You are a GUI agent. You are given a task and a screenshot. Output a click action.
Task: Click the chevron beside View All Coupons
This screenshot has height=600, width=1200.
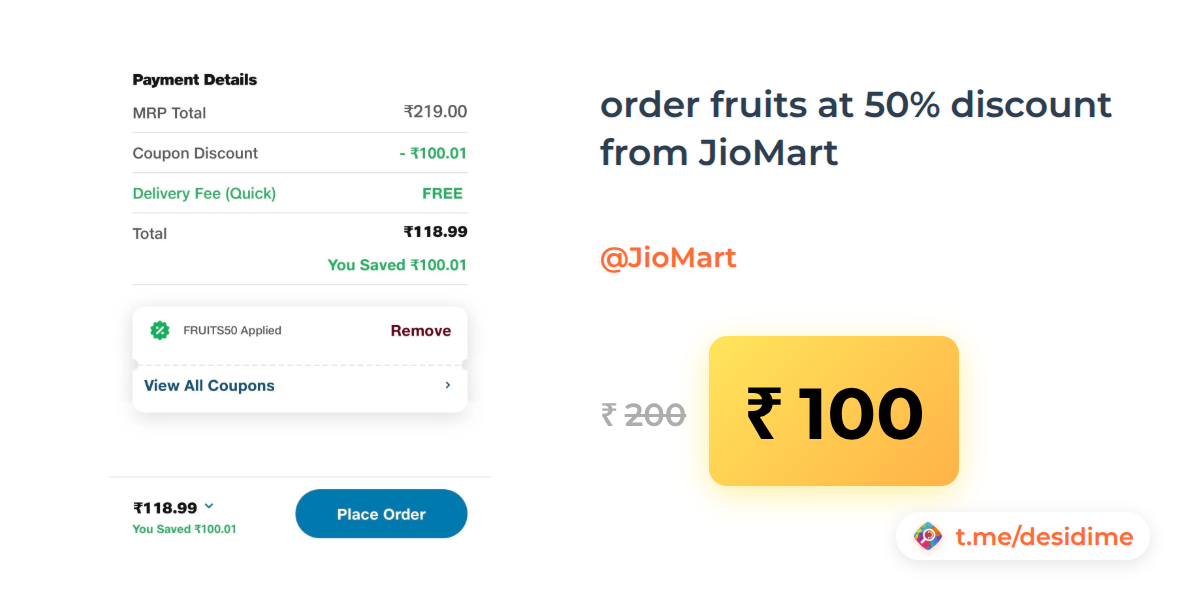point(447,385)
